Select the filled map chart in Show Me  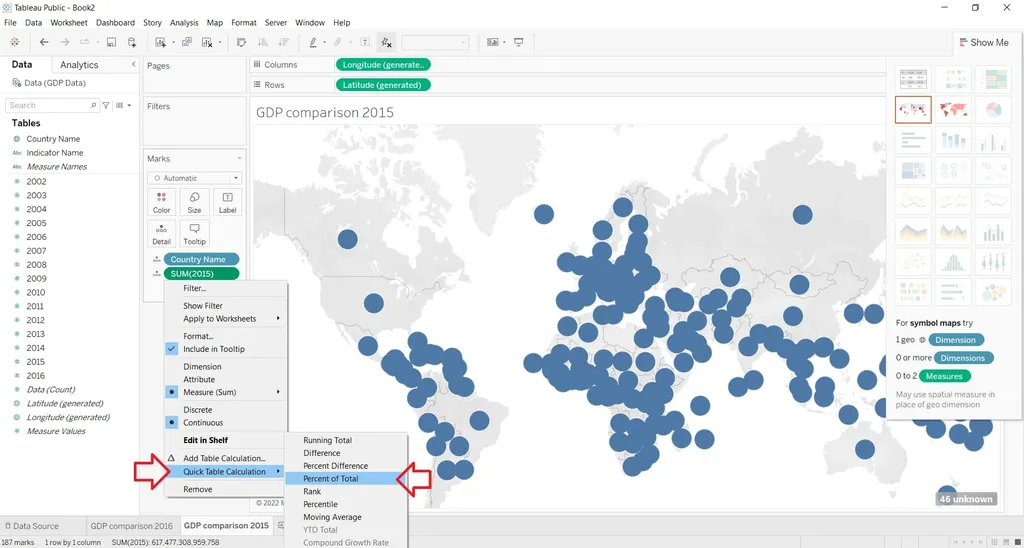tap(952, 109)
